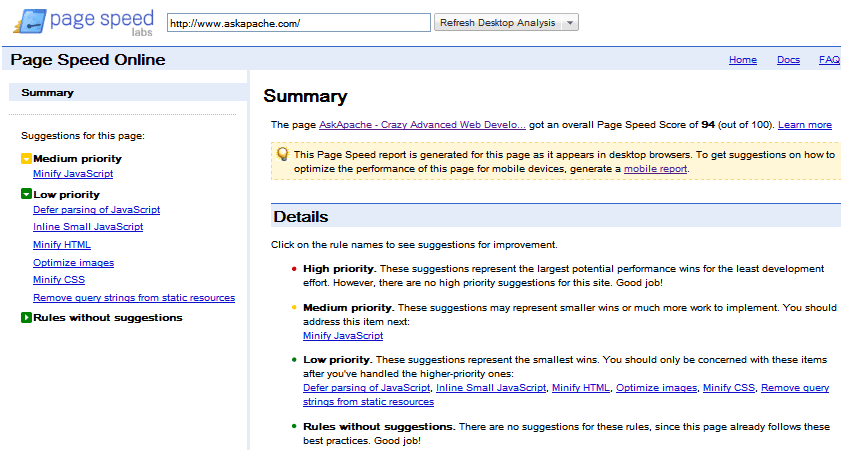Viewport: 841px width, 450px height.
Task: Click Remove query strings sidebar link
Action: pyautogui.click(x=134, y=298)
